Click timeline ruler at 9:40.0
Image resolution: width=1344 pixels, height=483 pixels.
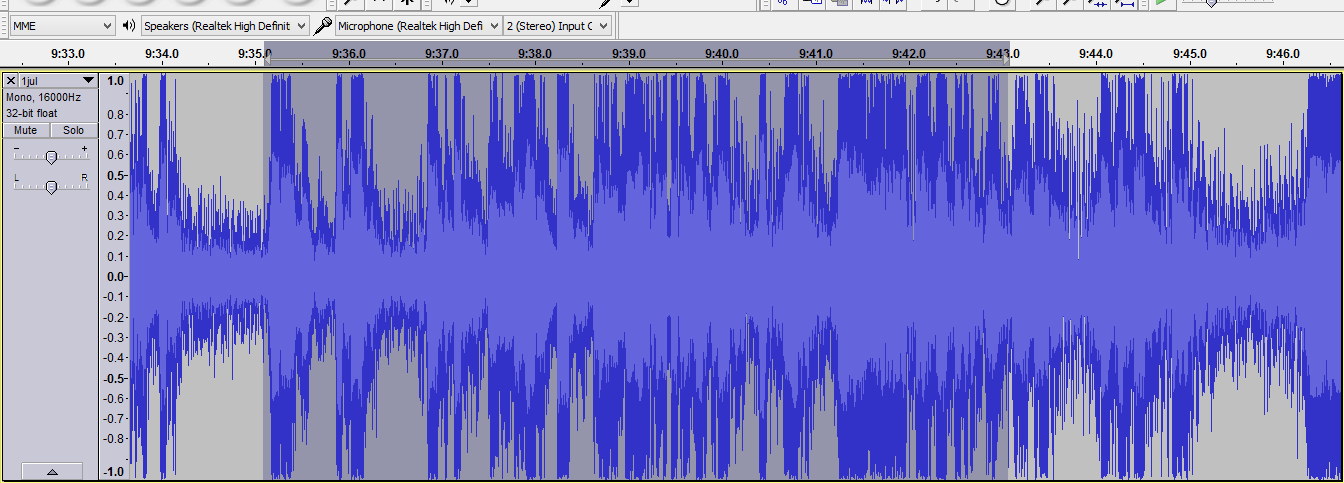click(x=721, y=53)
